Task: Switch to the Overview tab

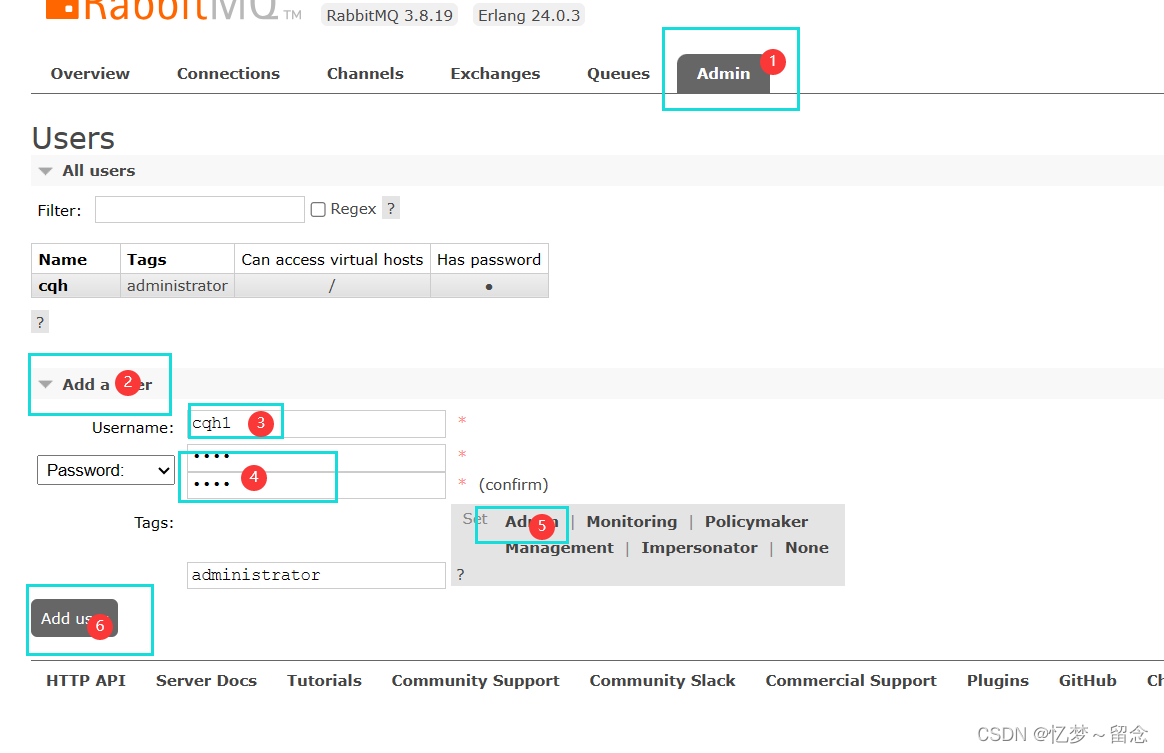Action: [x=90, y=73]
